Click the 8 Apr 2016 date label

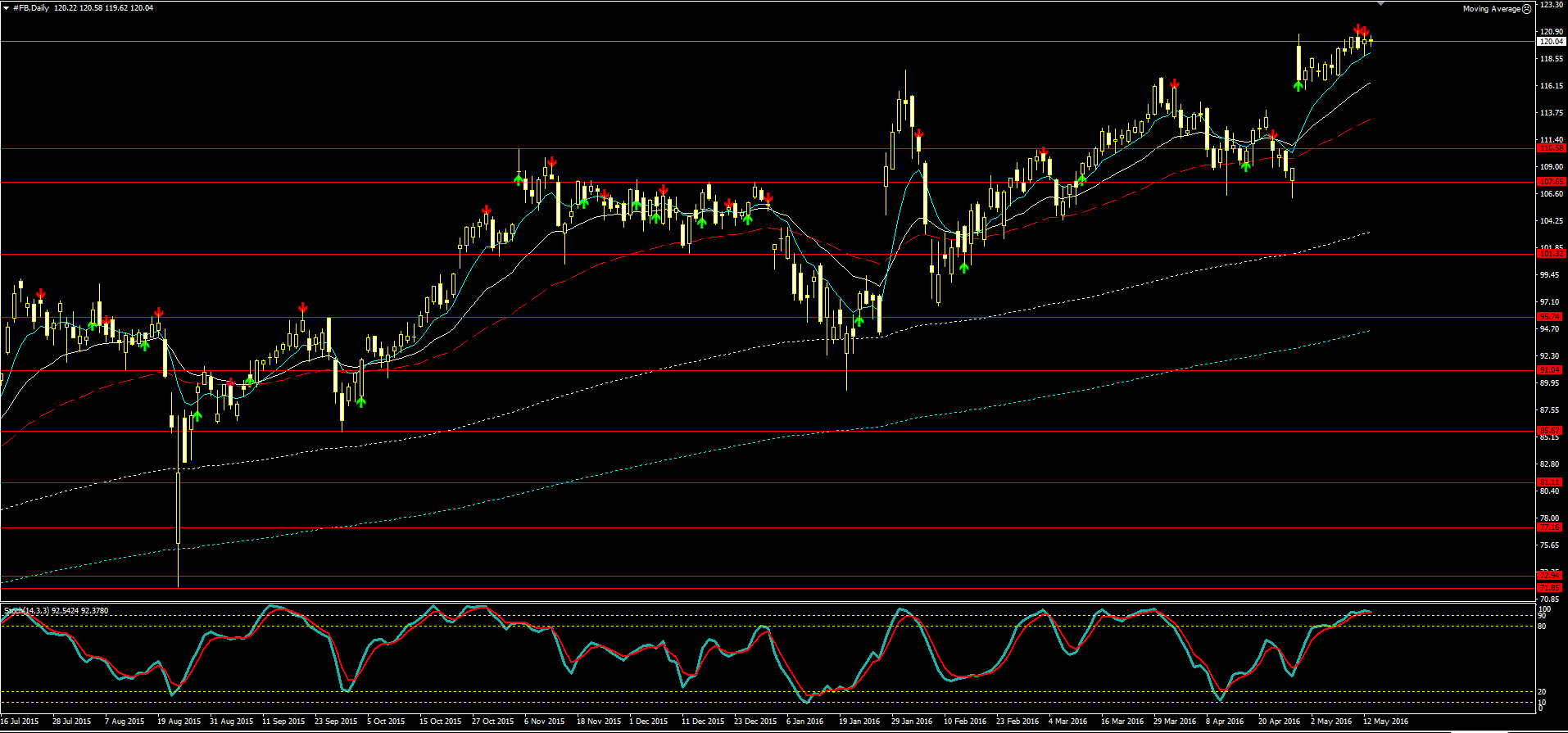[1225, 722]
